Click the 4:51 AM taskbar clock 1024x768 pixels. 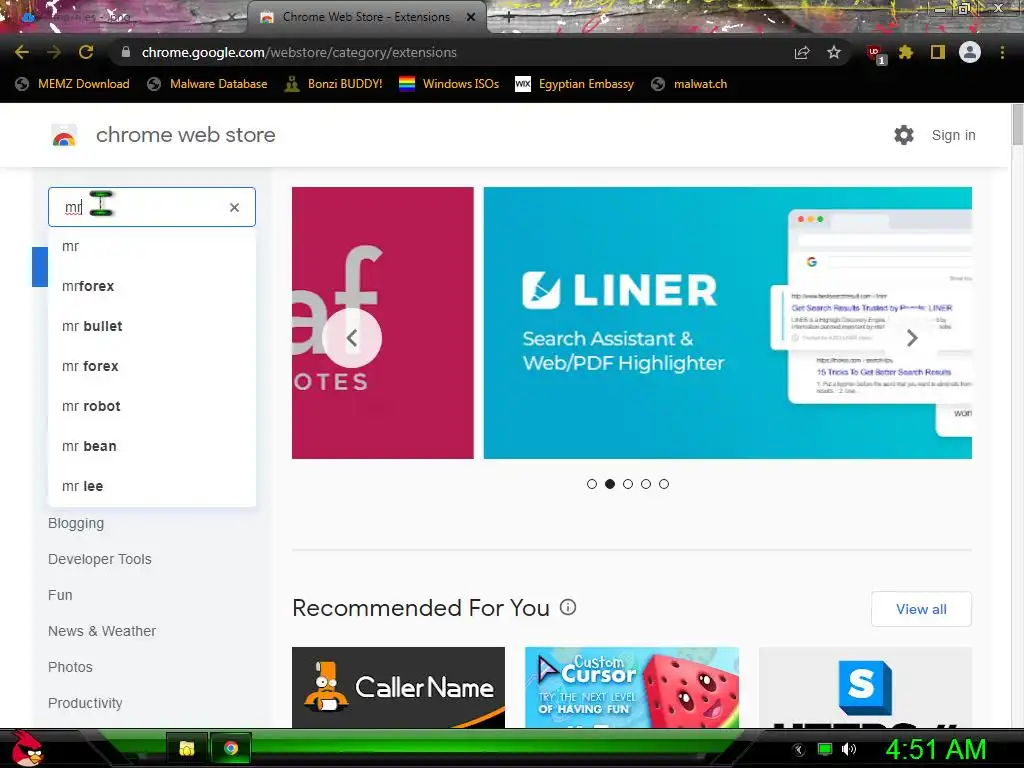(x=936, y=749)
